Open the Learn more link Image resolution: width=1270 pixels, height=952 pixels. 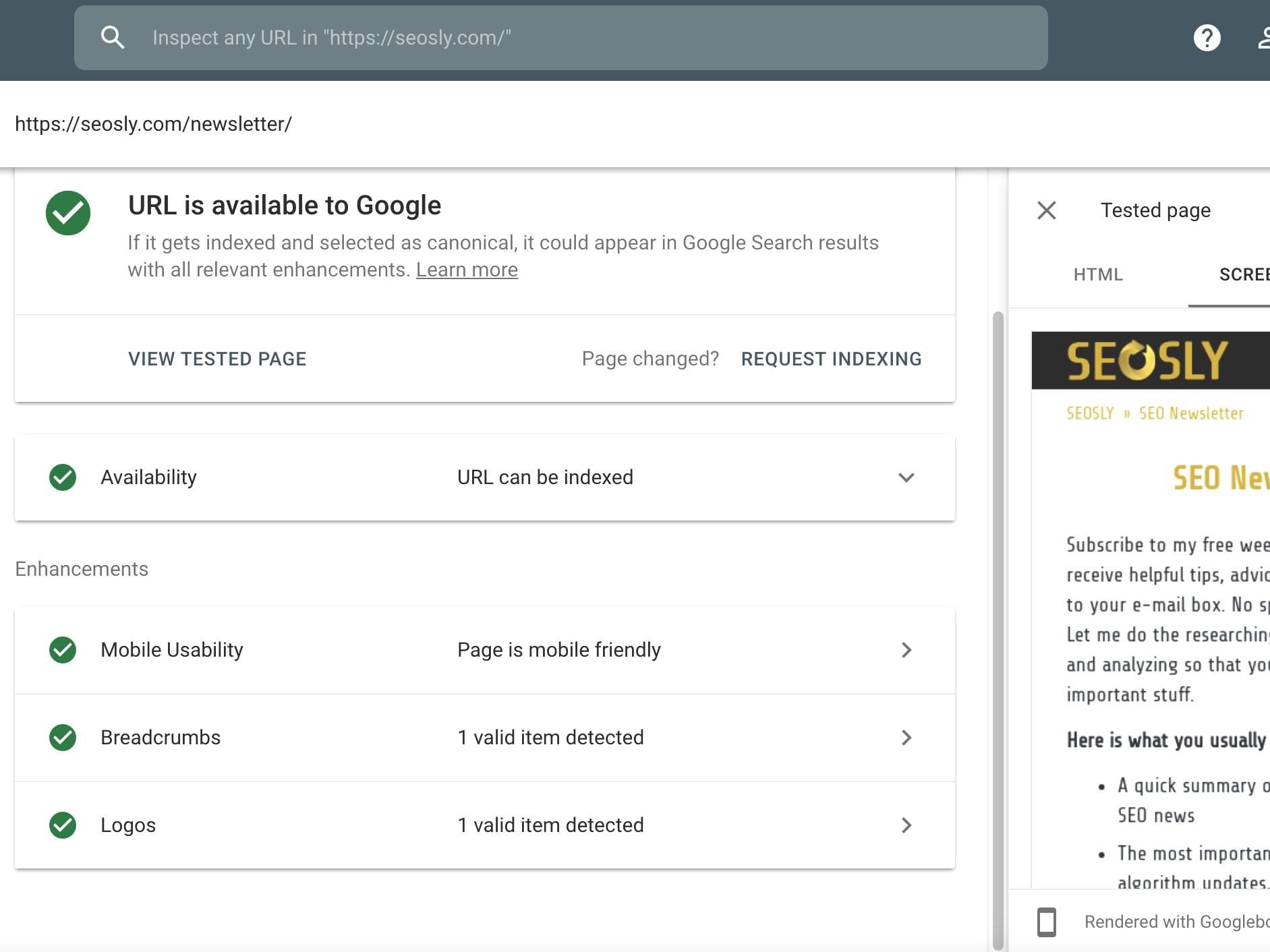[x=467, y=270]
